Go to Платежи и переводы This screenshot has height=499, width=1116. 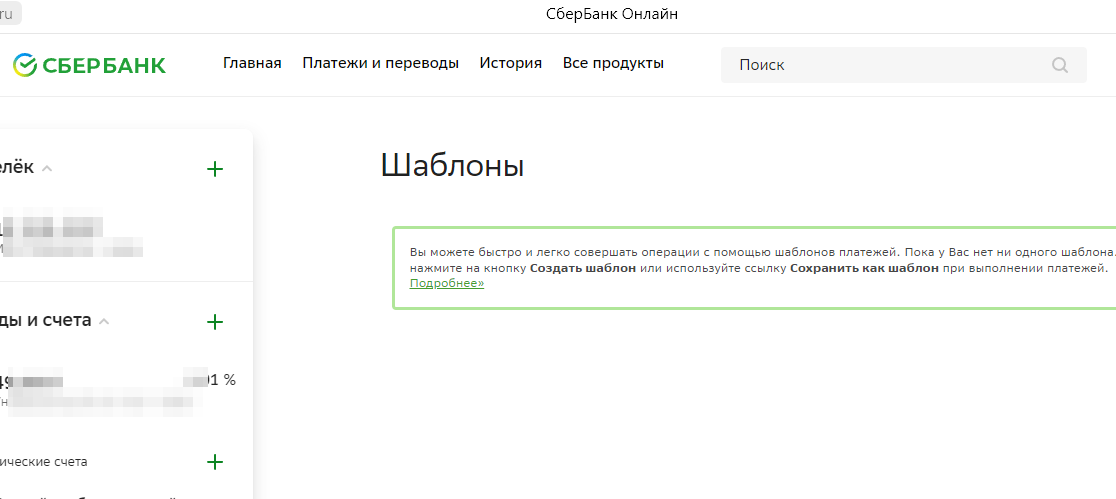380,63
